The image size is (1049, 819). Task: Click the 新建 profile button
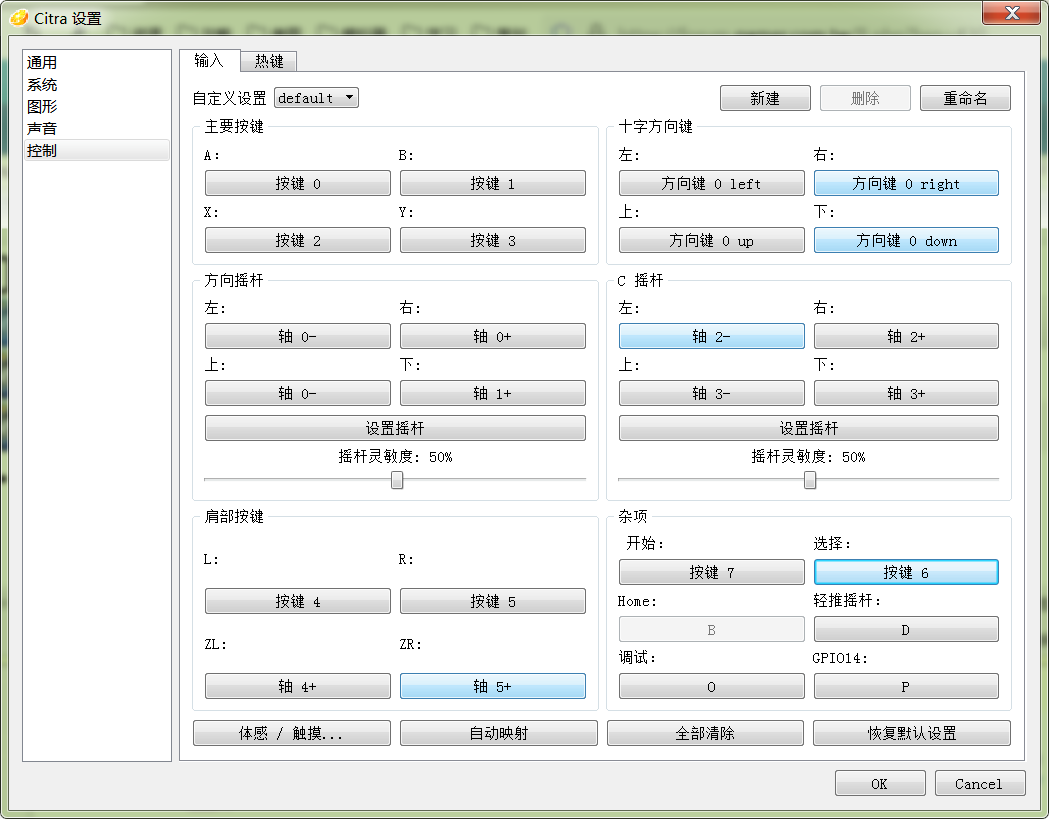765,98
